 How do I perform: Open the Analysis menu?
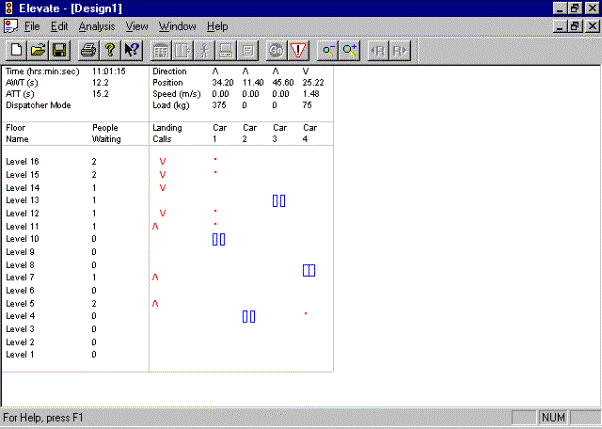[97, 25]
